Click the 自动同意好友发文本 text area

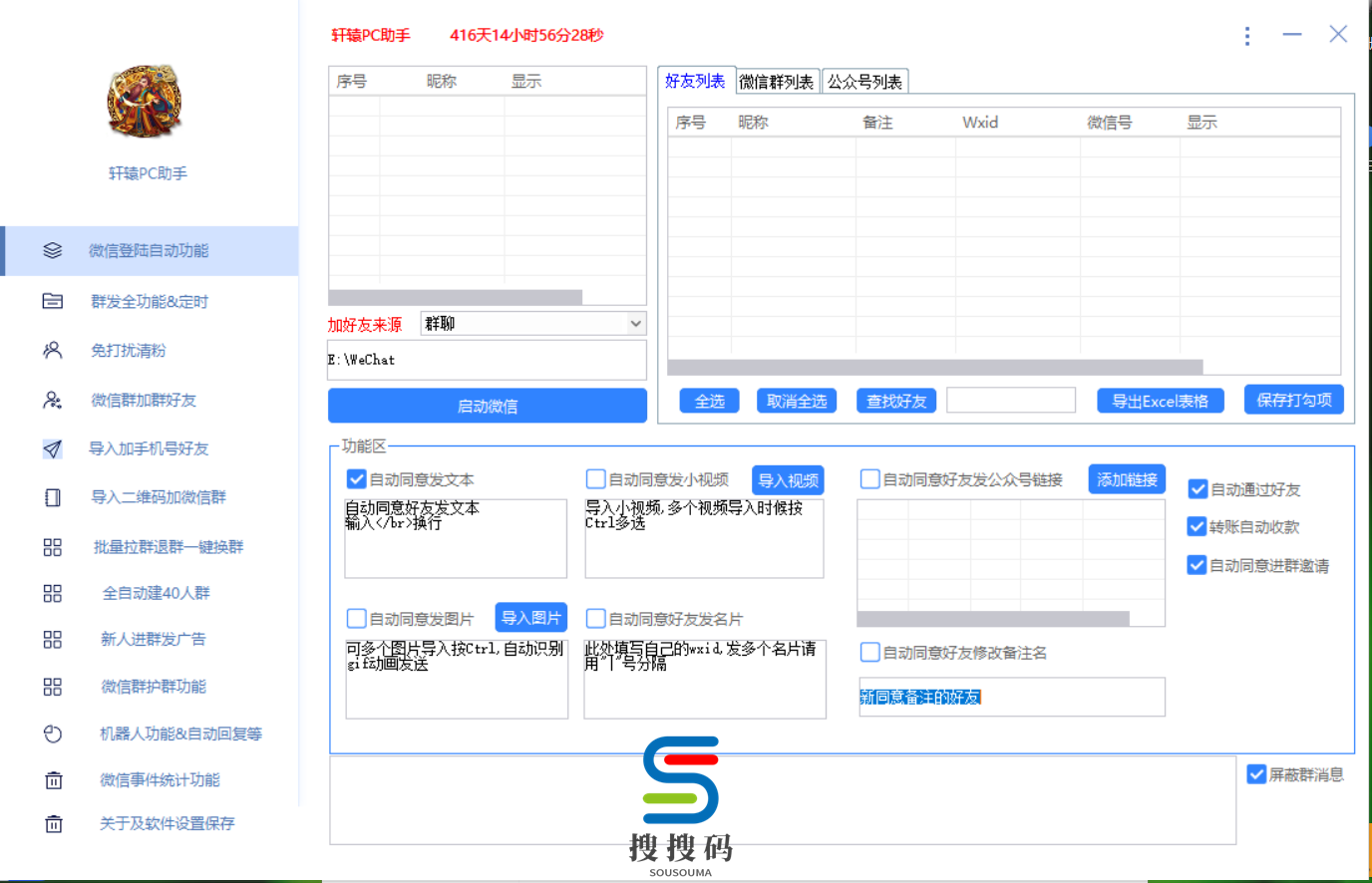coord(456,538)
